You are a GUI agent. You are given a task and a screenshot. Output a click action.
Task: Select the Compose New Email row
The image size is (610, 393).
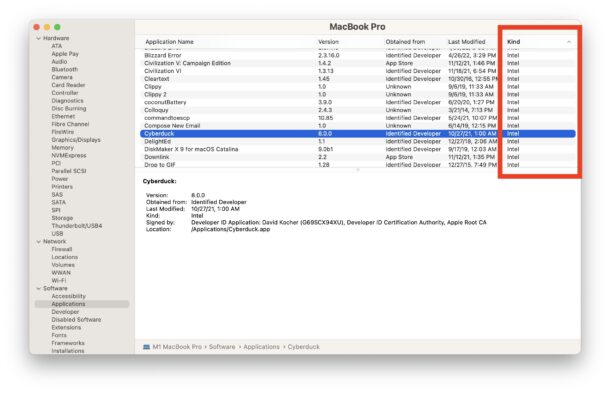coord(358,126)
